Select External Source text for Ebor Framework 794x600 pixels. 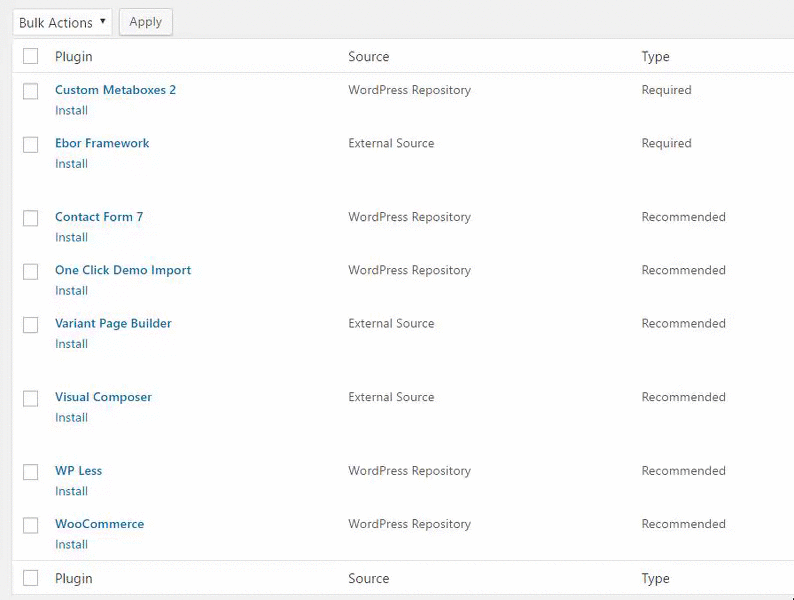pyautogui.click(x=391, y=143)
